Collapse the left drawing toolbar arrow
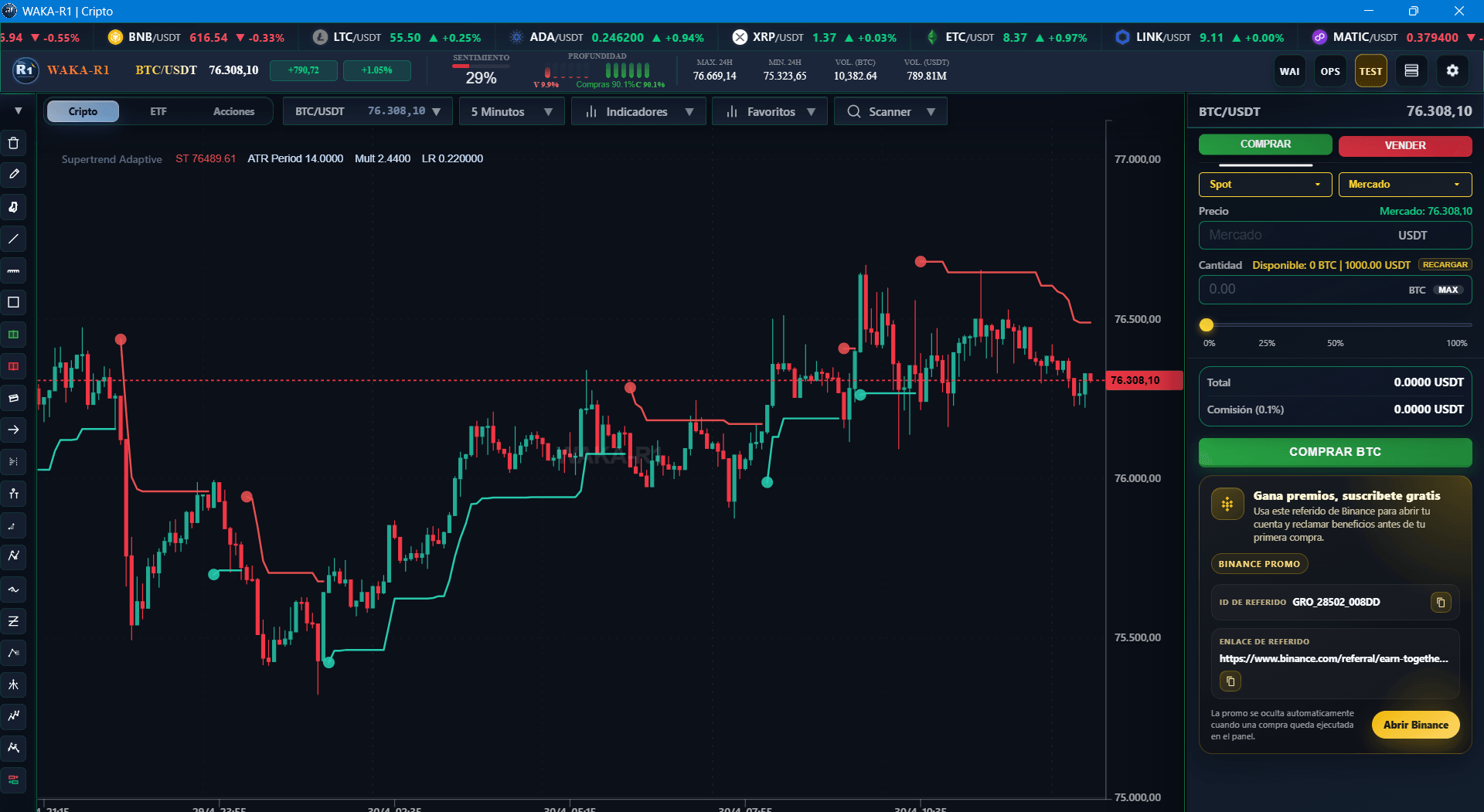The height and width of the screenshot is (812, 1484). 18,111
